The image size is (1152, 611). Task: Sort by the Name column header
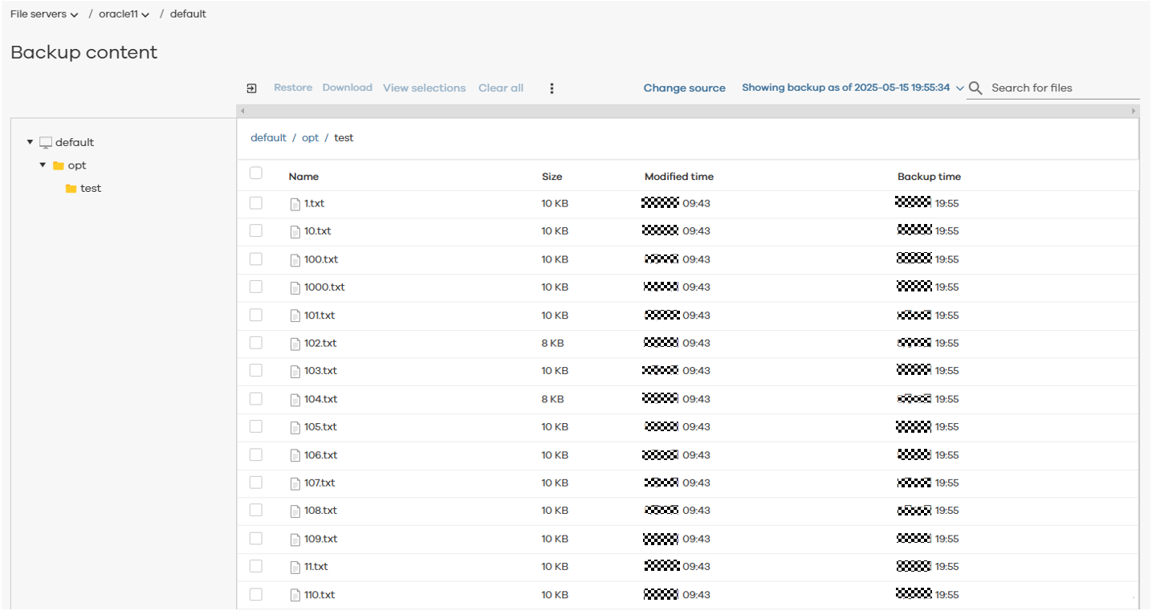tap(303, 177)
